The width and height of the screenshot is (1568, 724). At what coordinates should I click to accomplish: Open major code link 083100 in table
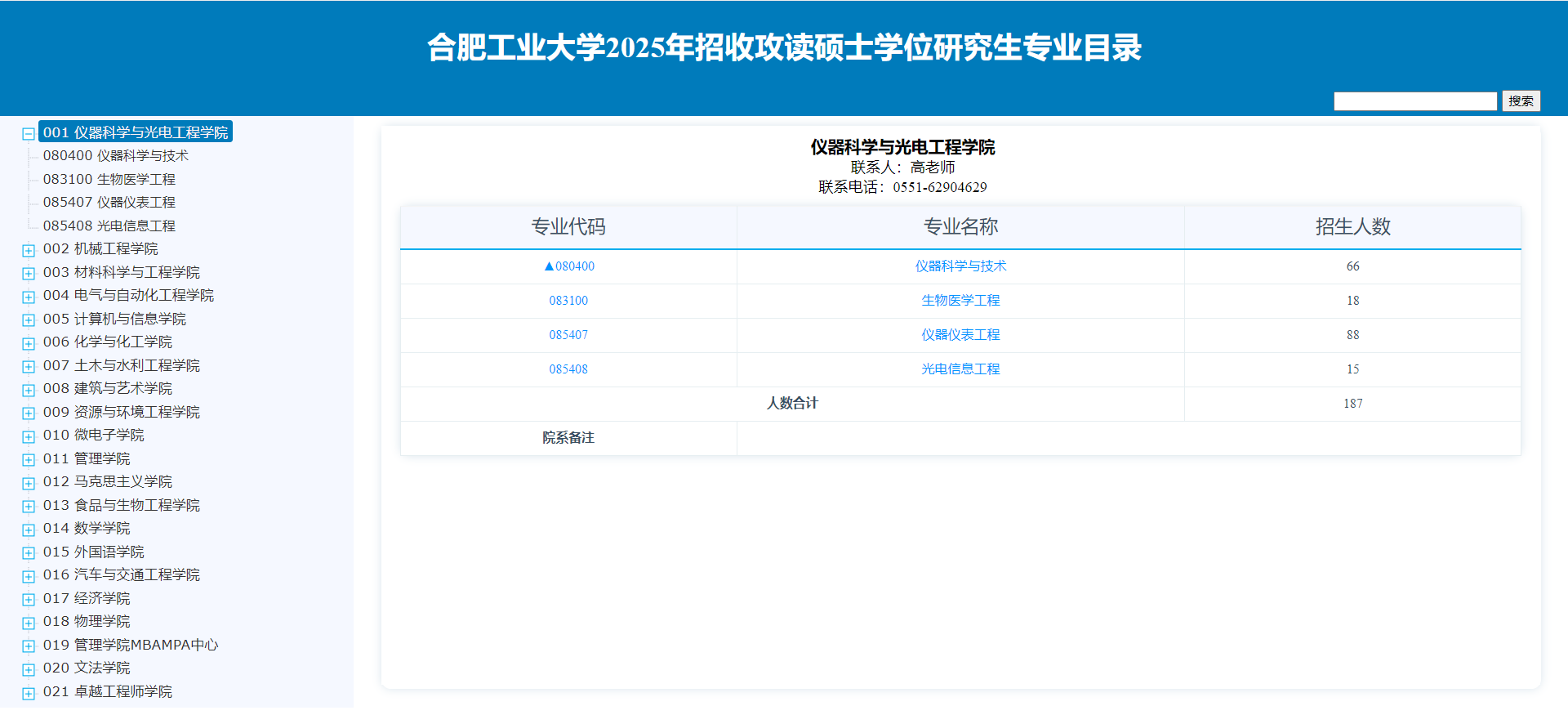click(568, 301)
